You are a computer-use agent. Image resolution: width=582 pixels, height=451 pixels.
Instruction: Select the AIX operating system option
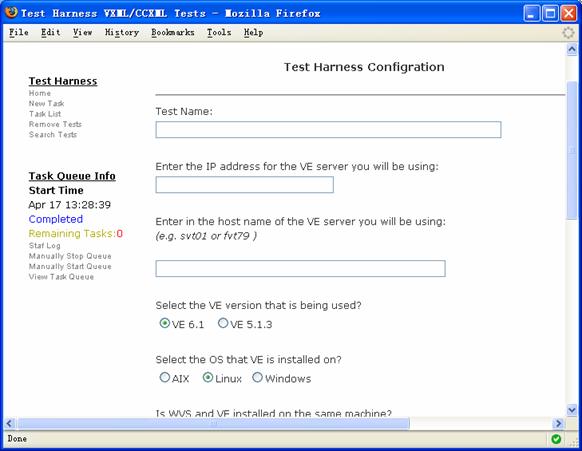click(x=164, y=377)
